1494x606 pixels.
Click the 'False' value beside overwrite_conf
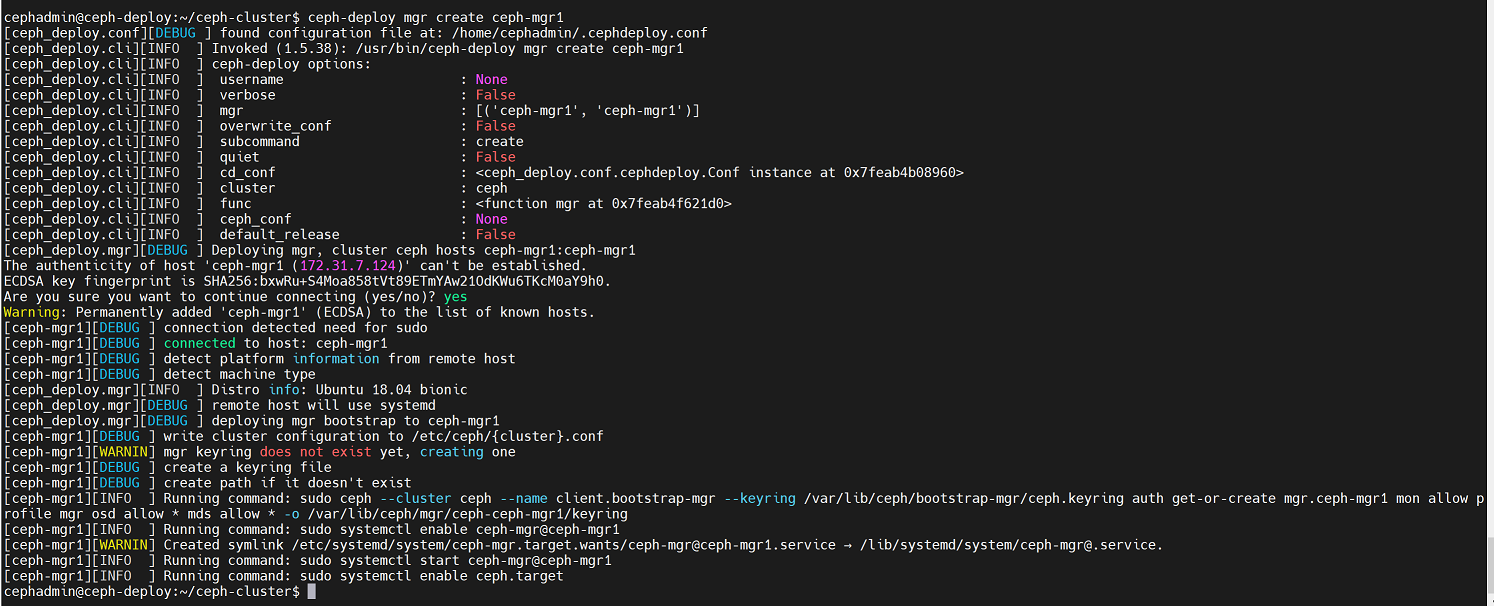495,126
